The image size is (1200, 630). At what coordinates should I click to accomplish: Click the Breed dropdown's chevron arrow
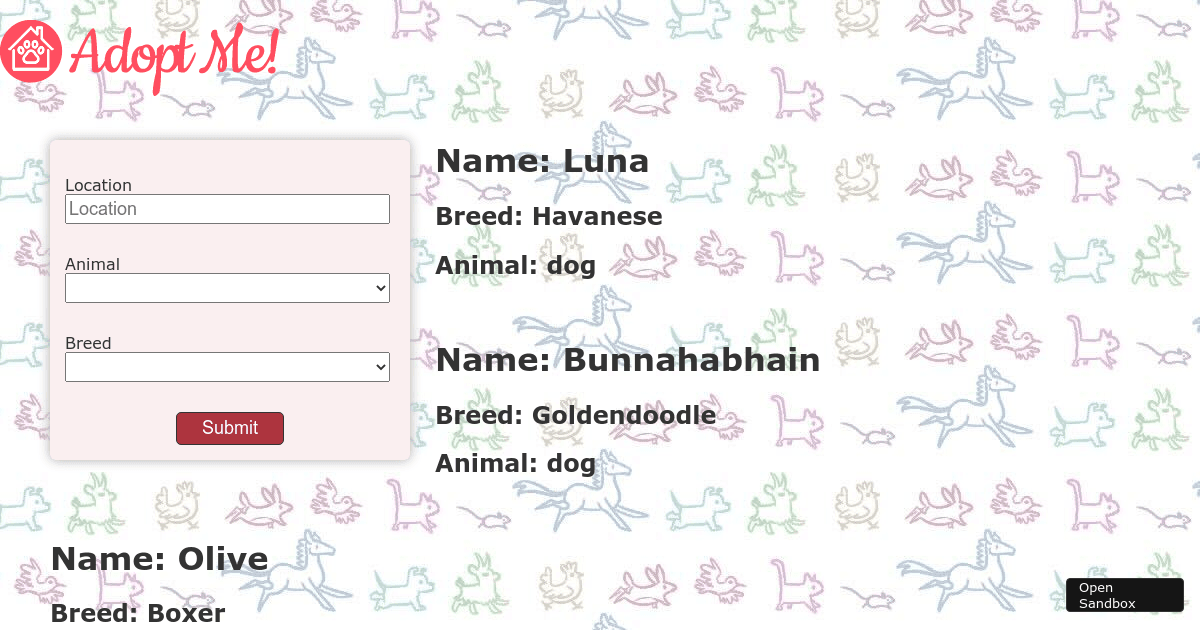[380, 367]
